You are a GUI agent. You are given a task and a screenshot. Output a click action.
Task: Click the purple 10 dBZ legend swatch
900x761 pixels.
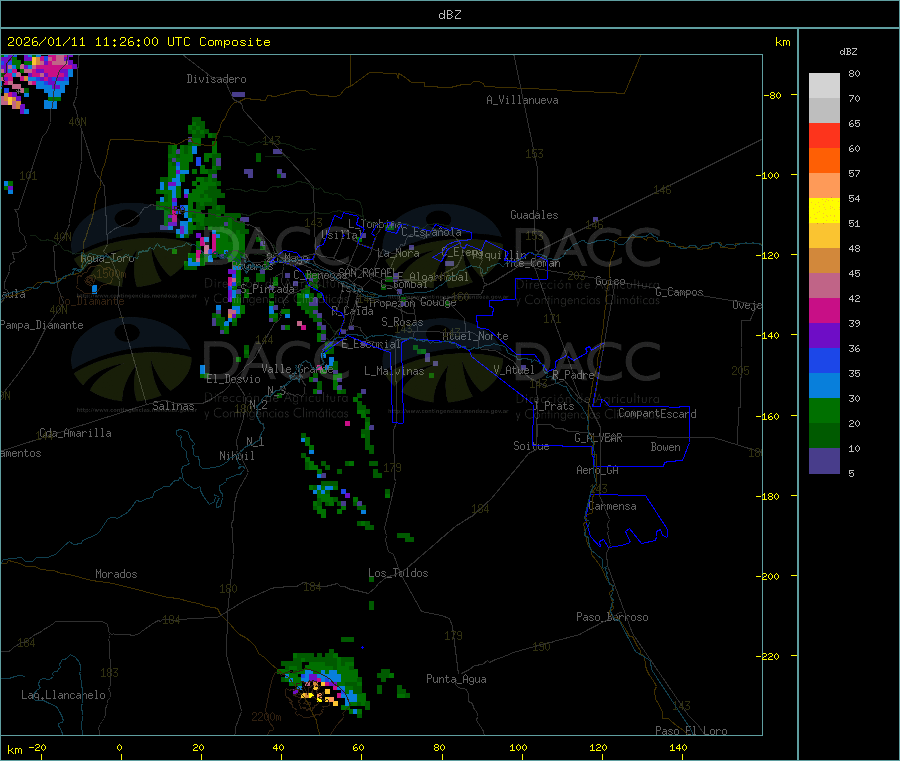click(x=824, y=461)
